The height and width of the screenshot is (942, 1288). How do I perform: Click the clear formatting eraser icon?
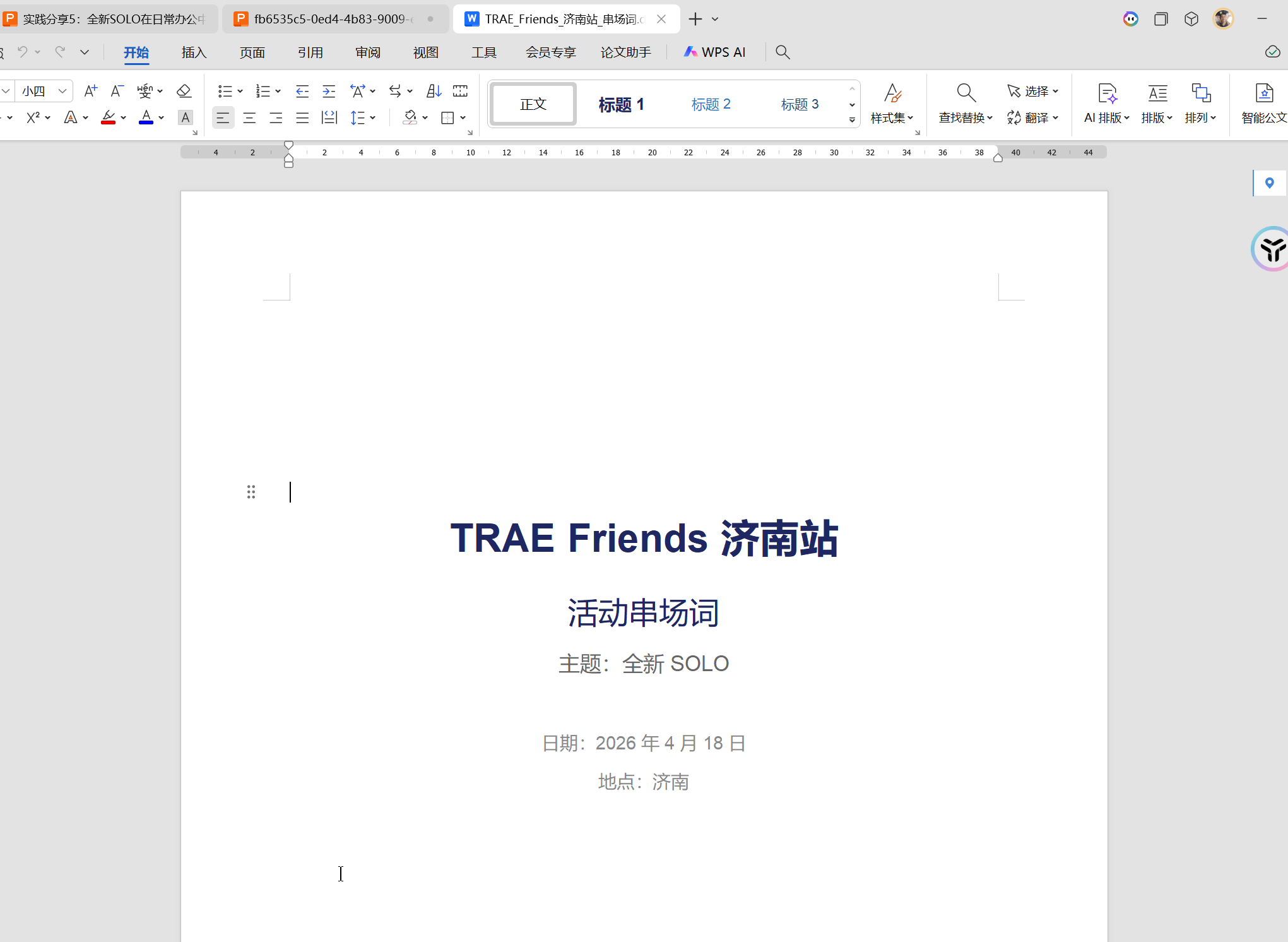point(184,91)
